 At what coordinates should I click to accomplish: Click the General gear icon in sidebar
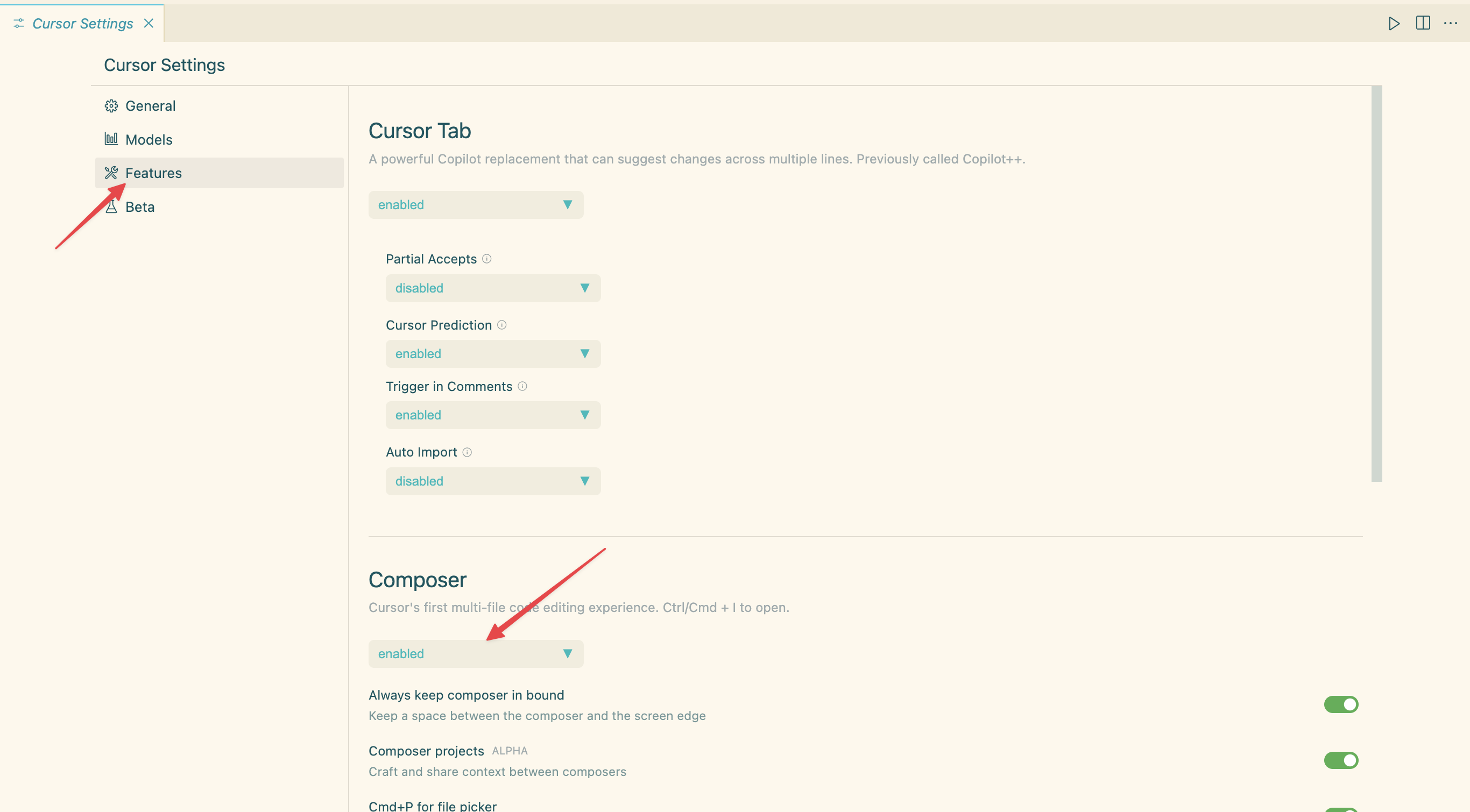(x=111, y=106)
